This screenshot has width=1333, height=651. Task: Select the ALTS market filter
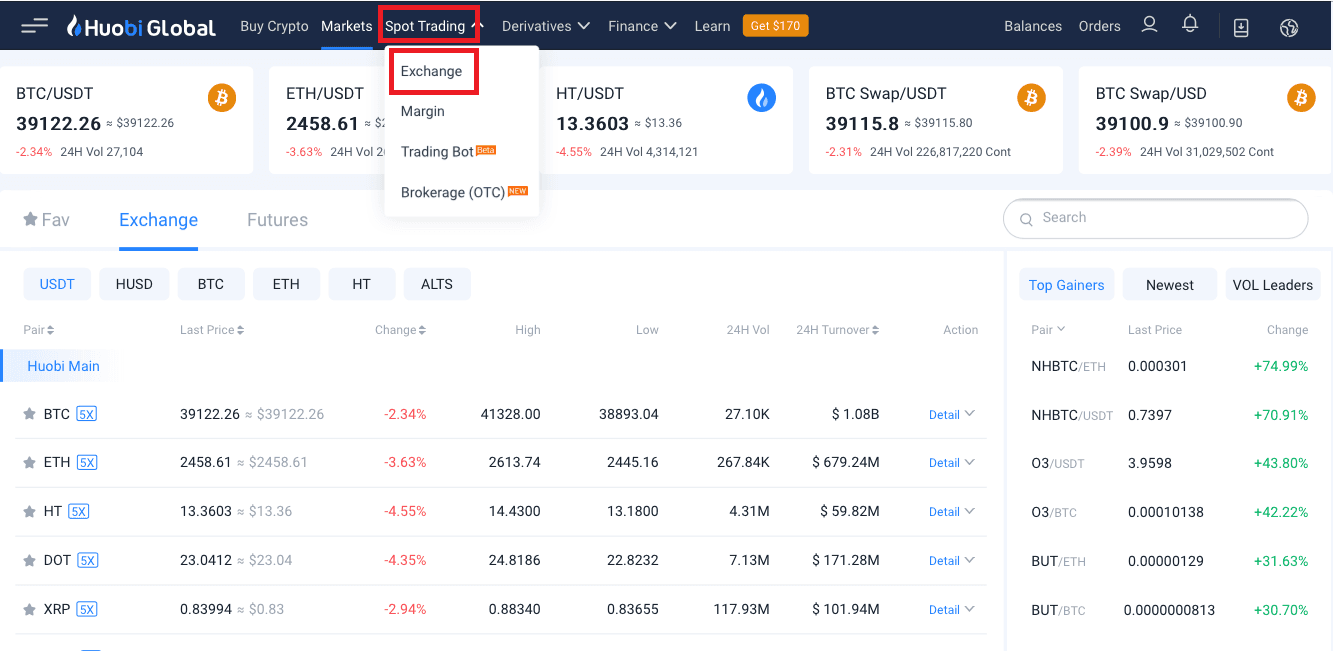(x=437, y=284)
